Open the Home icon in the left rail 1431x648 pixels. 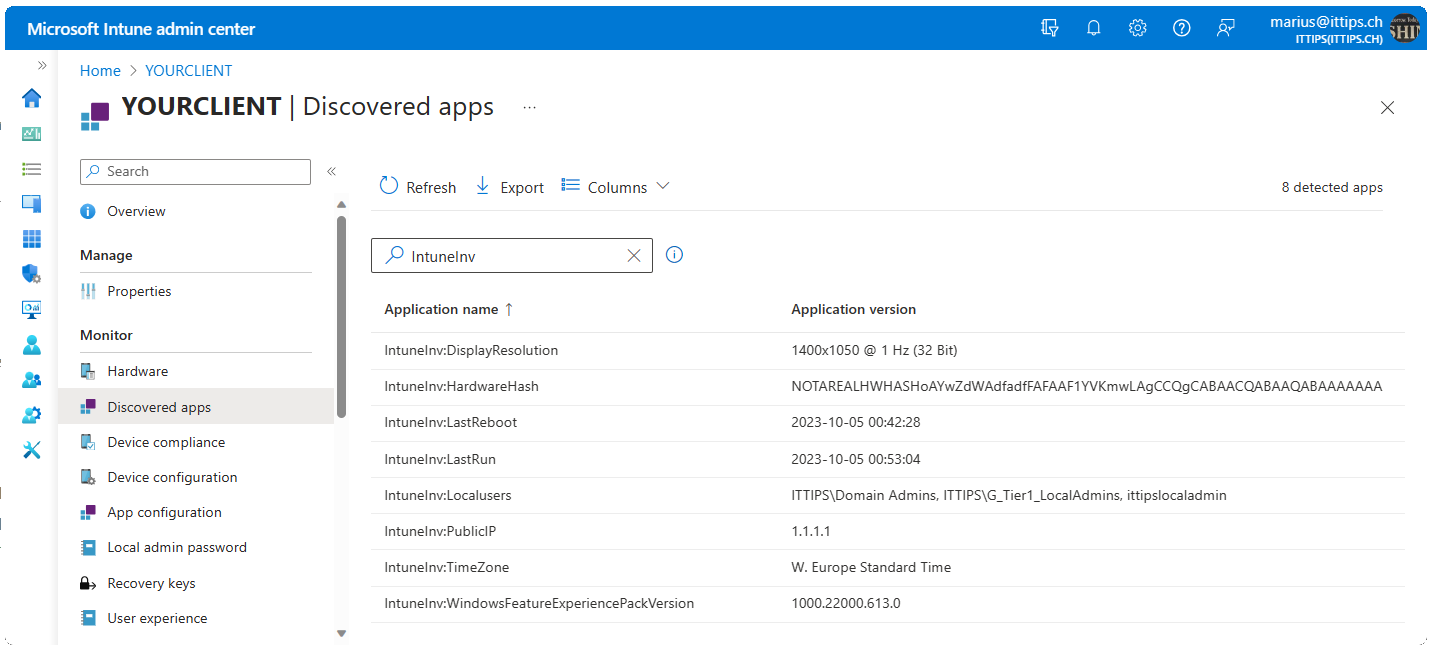click(x=32, y=98)
